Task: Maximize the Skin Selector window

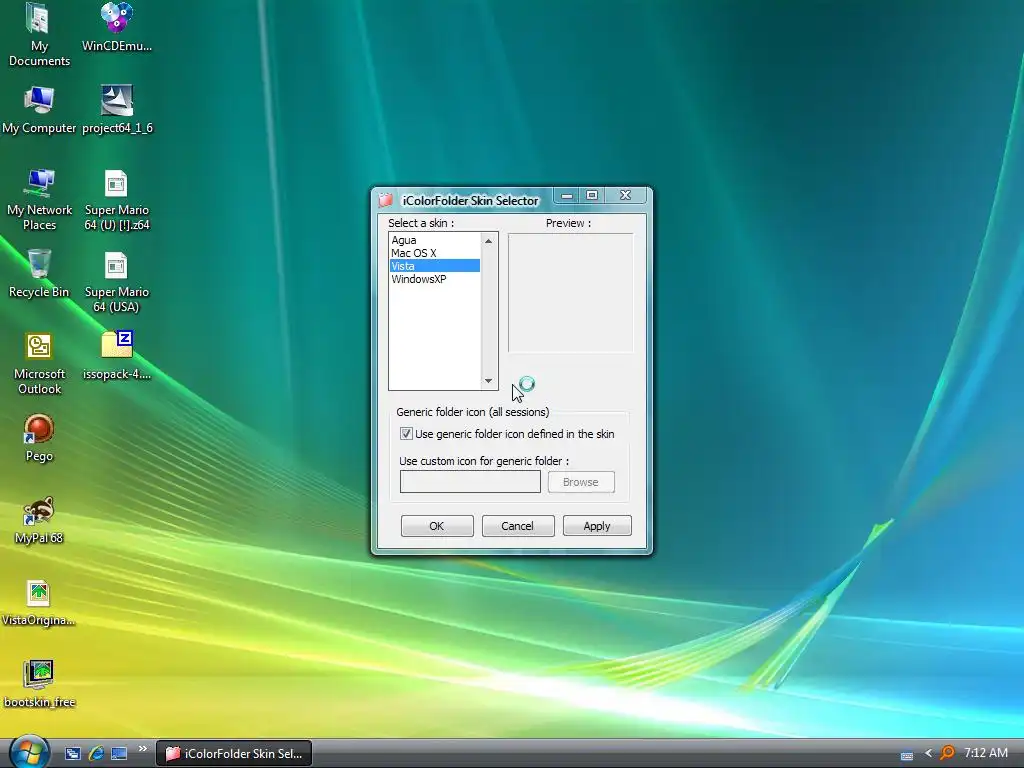Action: (x=592, y=195)
